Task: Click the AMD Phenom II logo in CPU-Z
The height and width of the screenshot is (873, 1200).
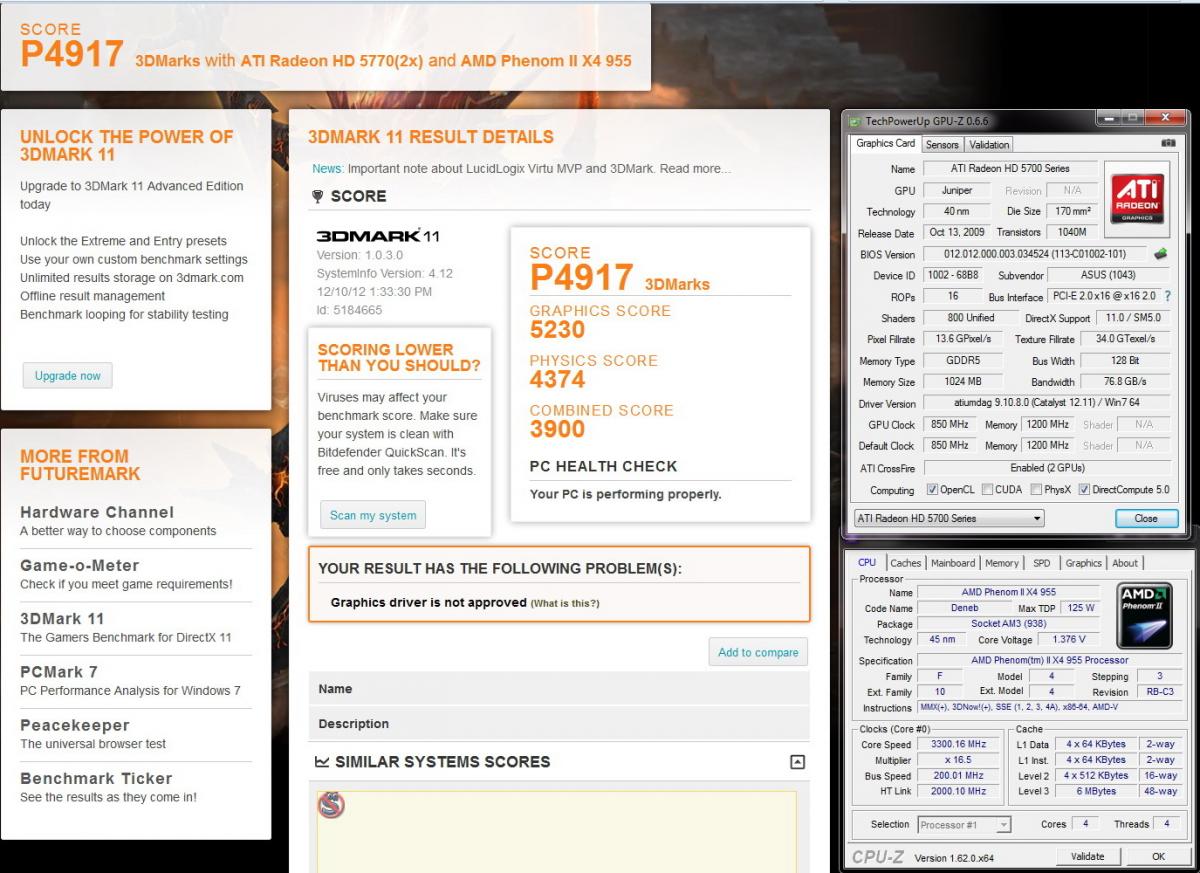Action: pyautogui.click(x=1144, y=616)
